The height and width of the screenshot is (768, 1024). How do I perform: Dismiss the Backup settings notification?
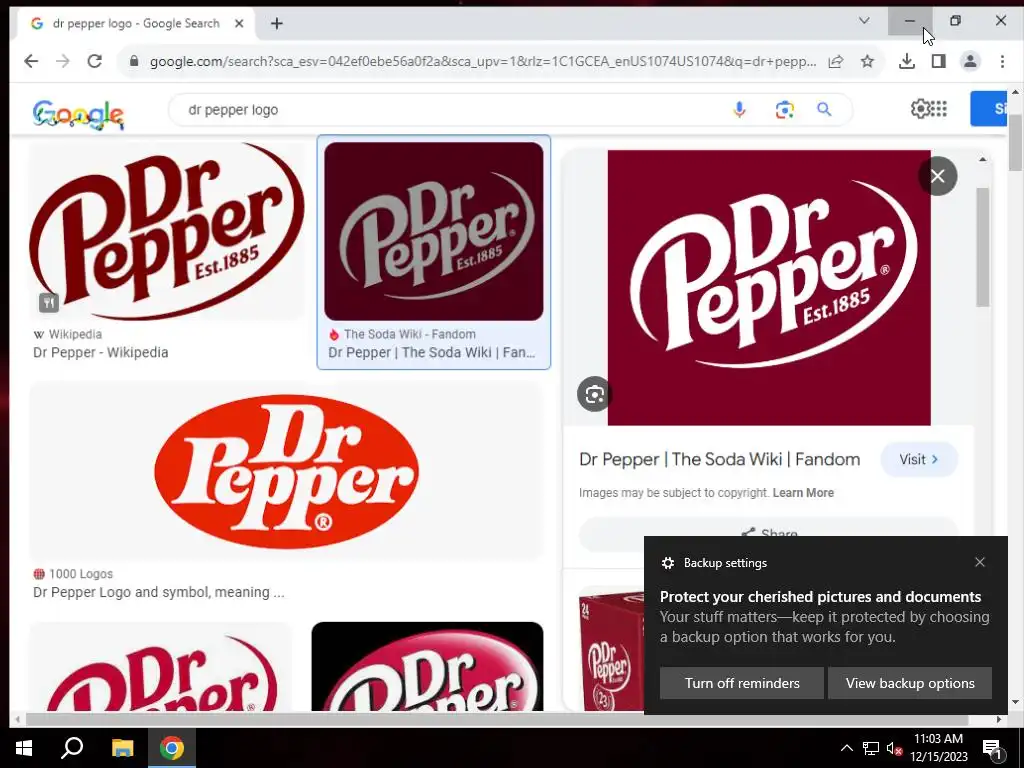(980, 562)
